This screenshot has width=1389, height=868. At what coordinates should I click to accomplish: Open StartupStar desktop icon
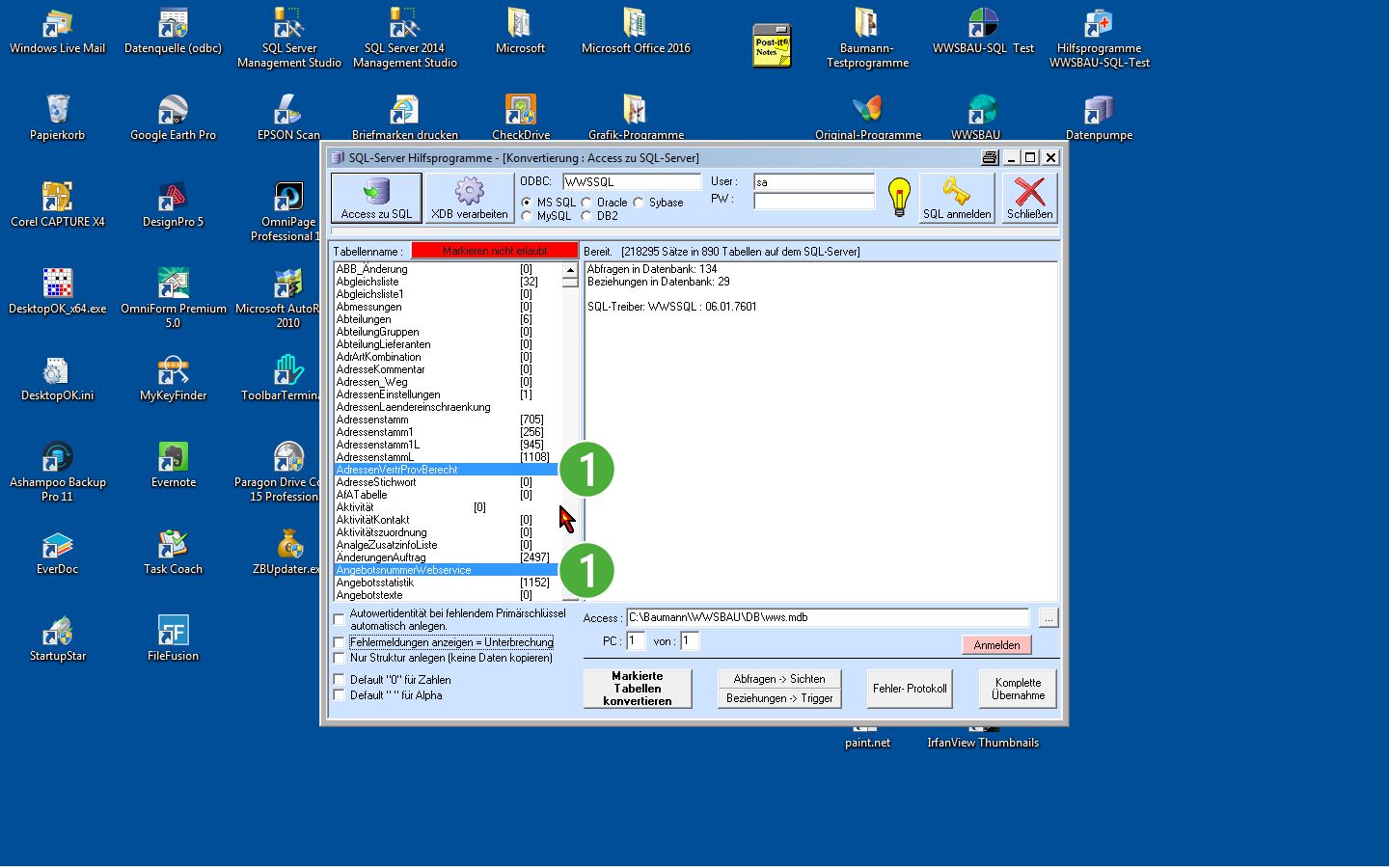pyautogui.click(x=58, y=638)
